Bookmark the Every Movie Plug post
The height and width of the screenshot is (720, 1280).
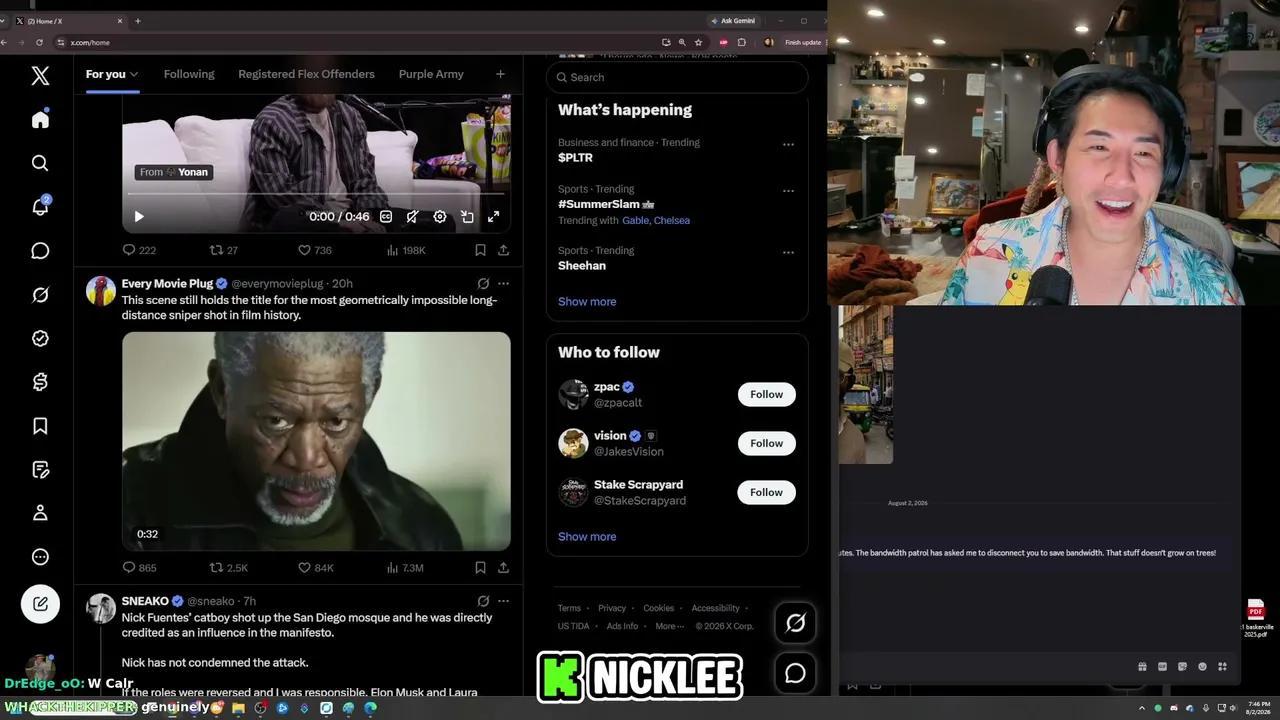tap(480, 568)
